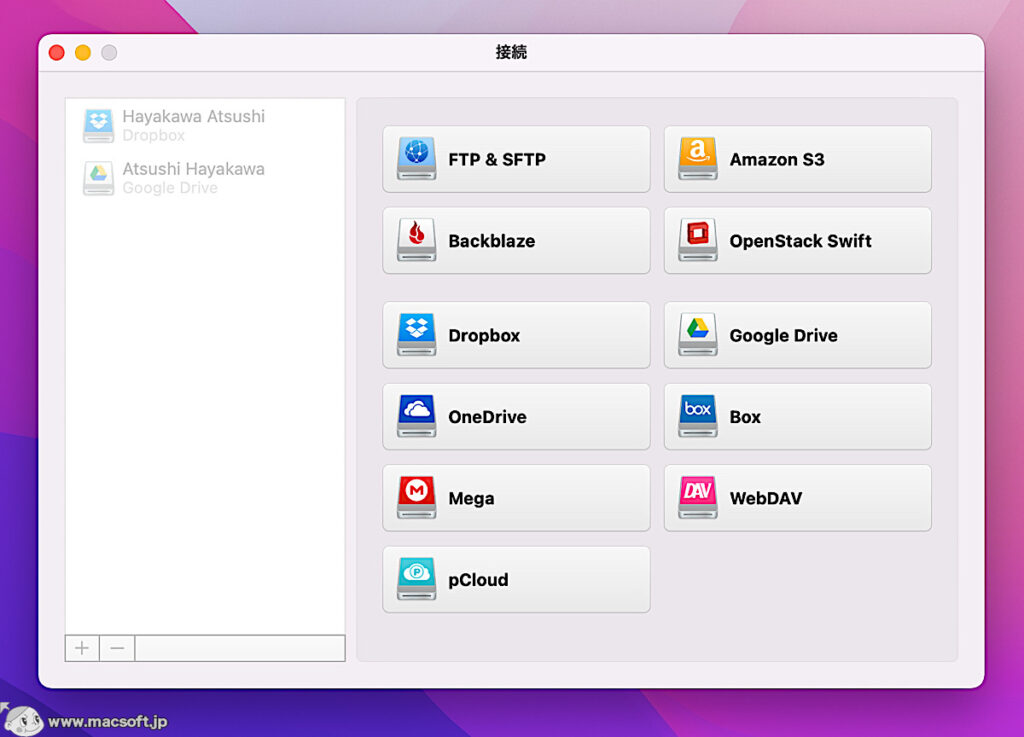Choose the Mega connection label

click(471, 499)
